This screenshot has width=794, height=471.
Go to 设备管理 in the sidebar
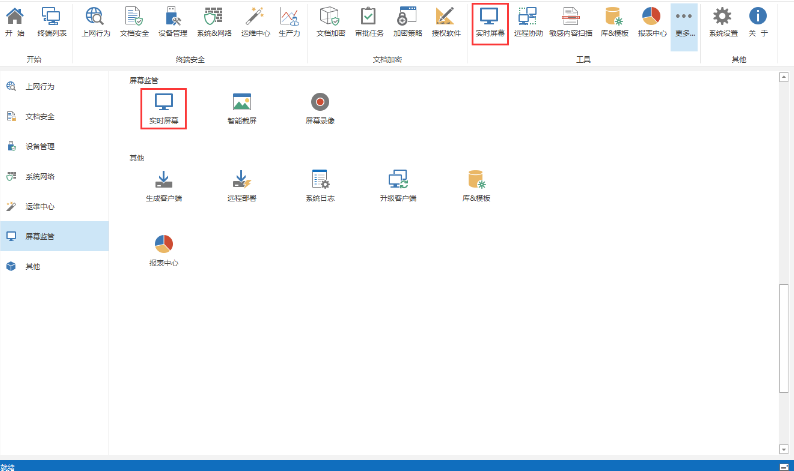[x=40, y=146]
